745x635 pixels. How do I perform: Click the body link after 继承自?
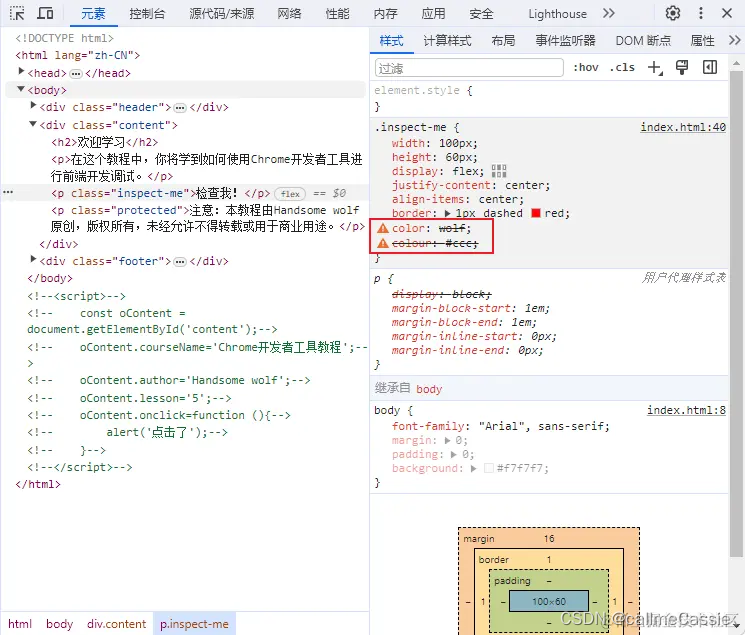pyautogui.click(x=429, y=389)
